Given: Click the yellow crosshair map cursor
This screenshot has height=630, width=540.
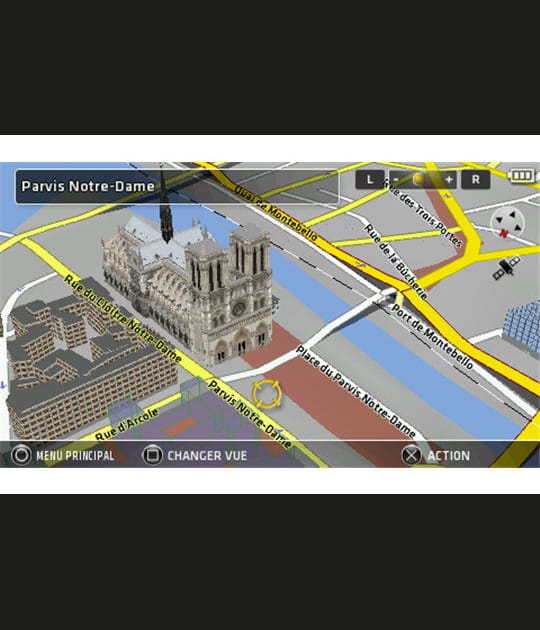Looking at the screenshot, I should (266, 394).
